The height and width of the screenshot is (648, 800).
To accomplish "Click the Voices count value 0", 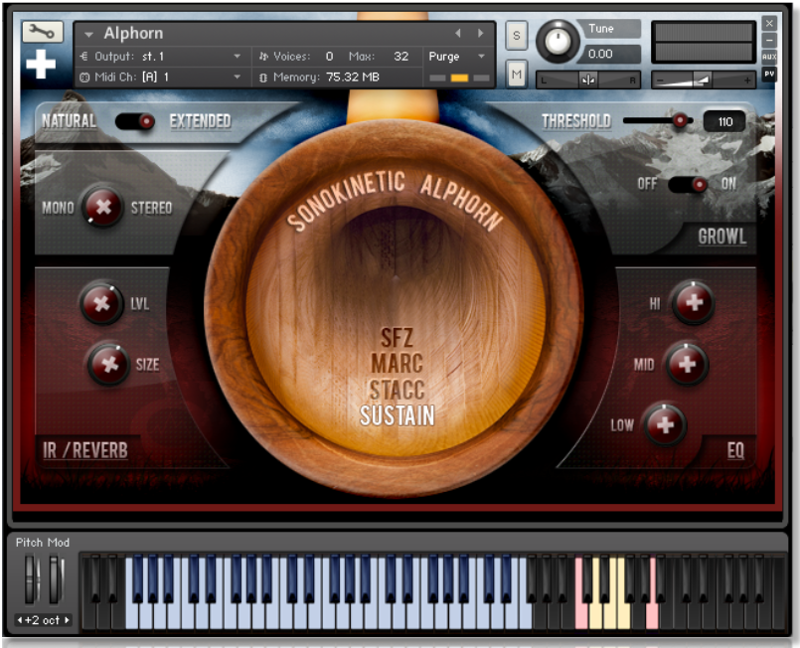I will 330,56.
